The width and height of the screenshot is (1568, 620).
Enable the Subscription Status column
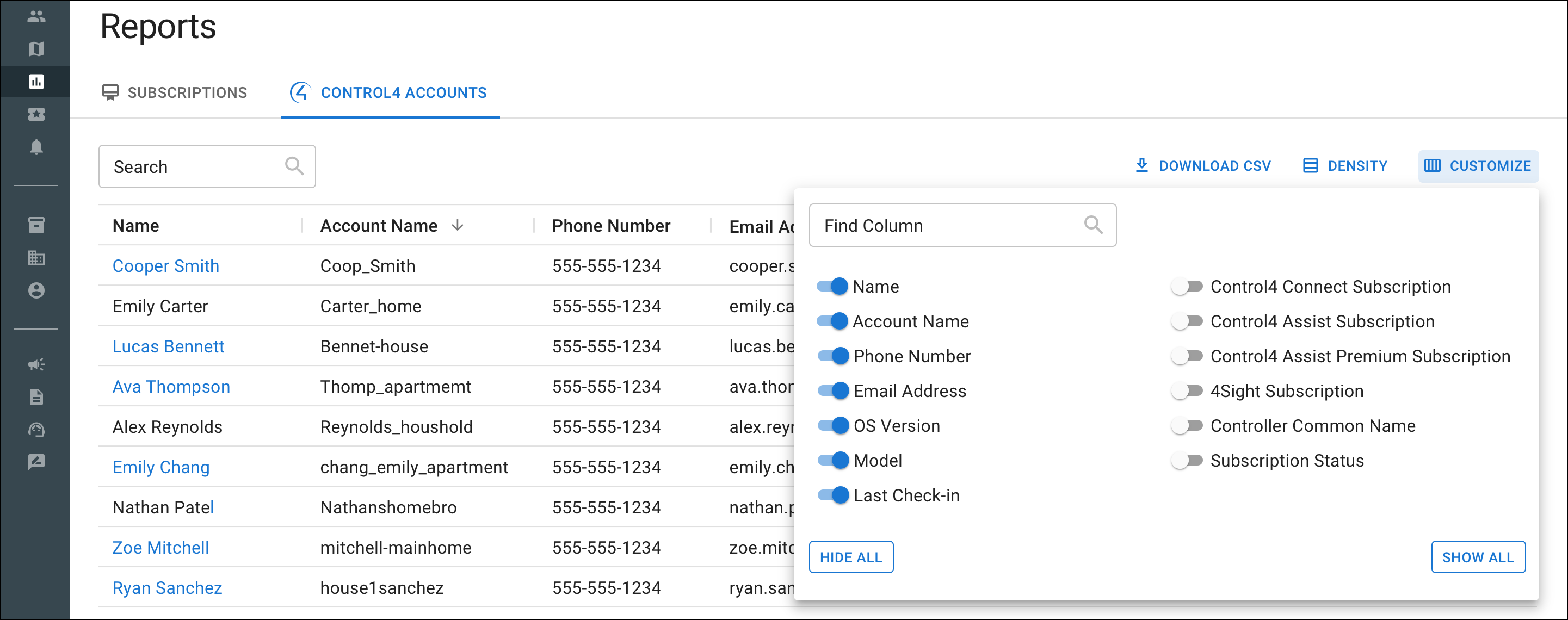click(x=1187, y=460)
